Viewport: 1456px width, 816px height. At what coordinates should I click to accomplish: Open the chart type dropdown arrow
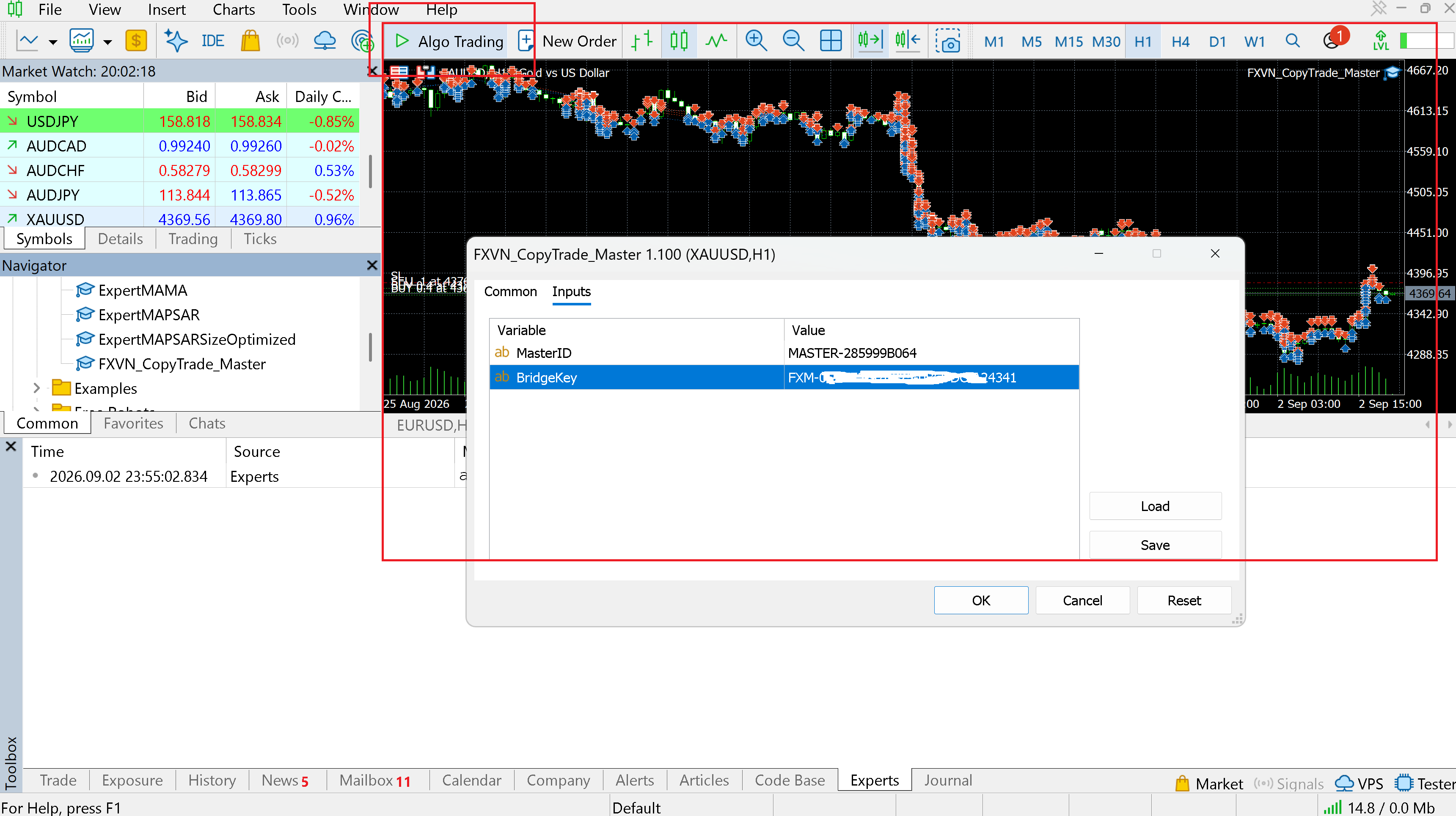53,42
